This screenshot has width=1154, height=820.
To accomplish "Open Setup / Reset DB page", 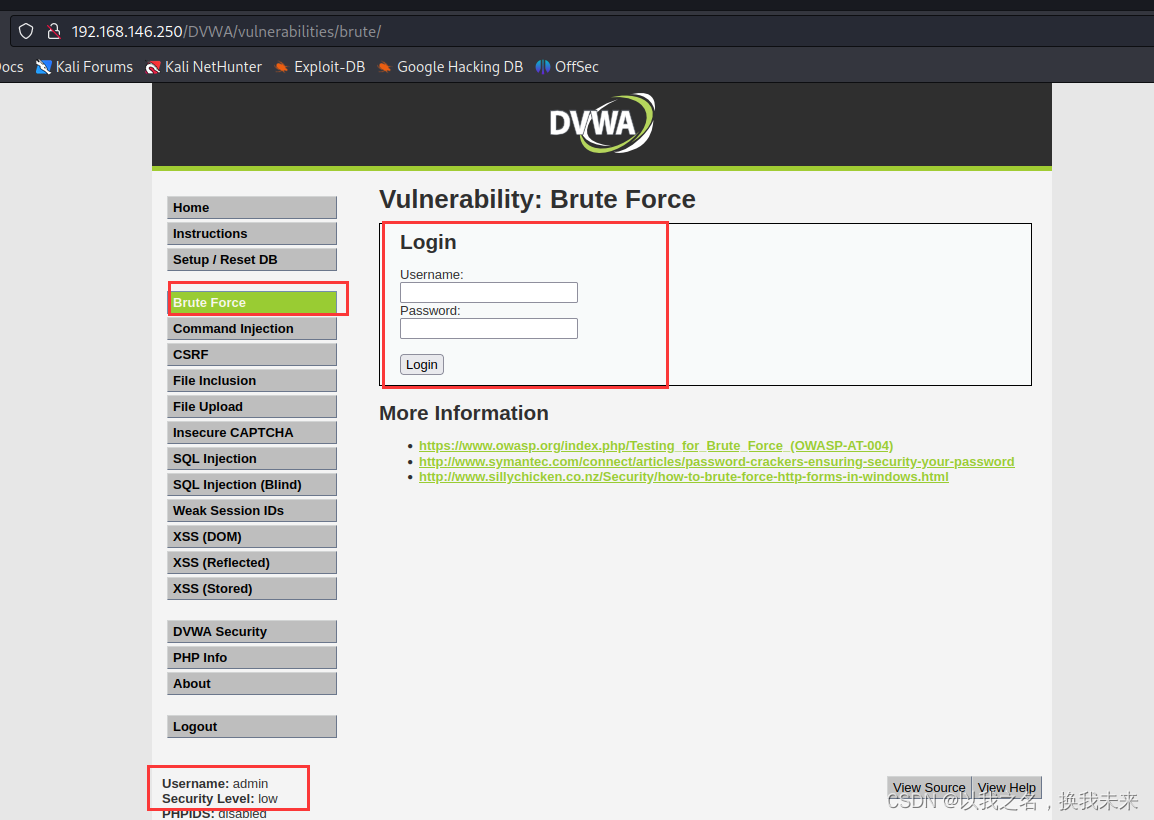I will click(x=252, y=259).
